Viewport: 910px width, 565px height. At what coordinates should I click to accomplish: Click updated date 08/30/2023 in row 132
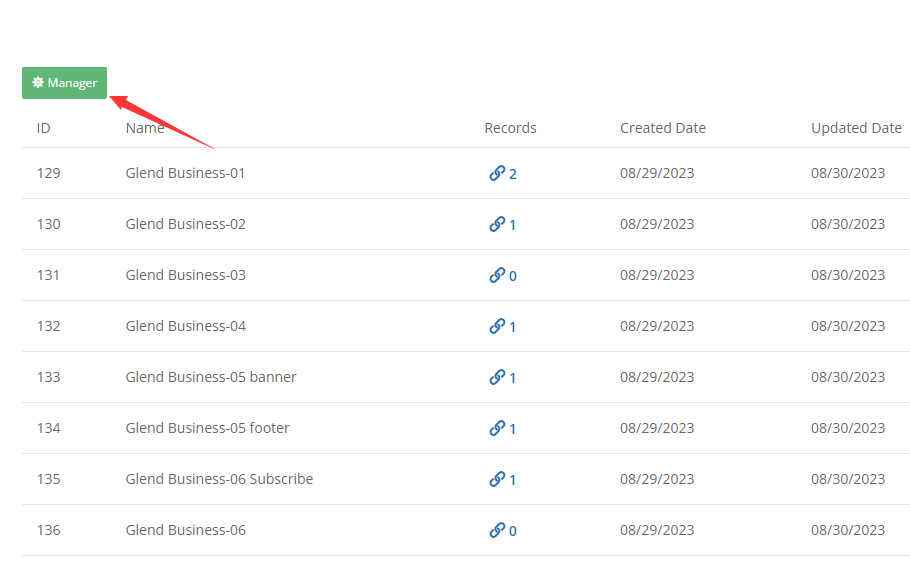[x=848, y=326]
